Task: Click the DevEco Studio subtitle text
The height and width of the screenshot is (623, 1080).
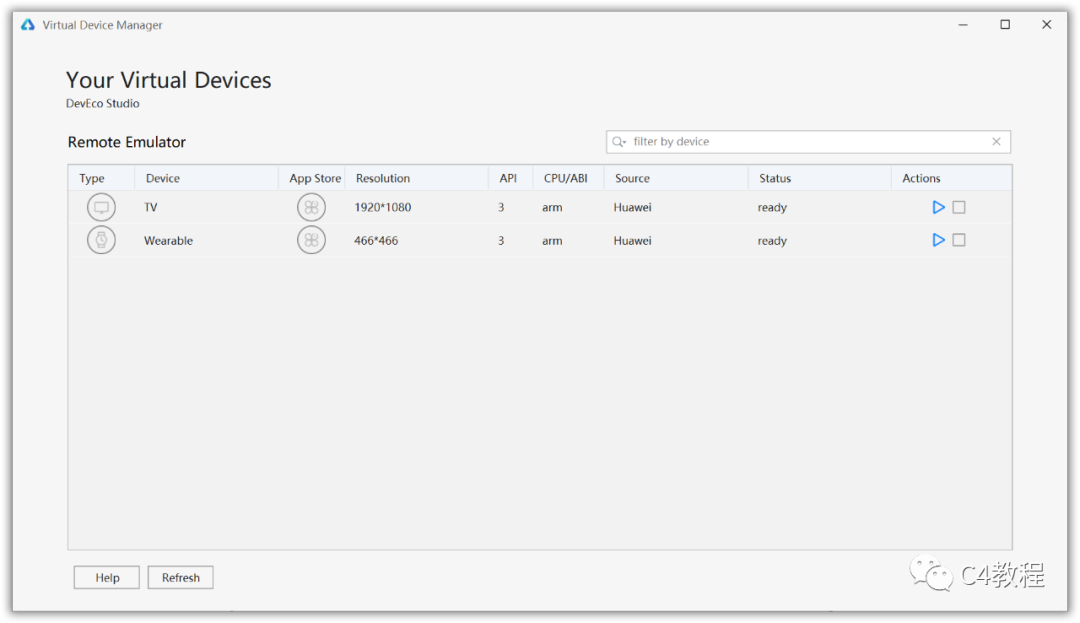Action: pos(103,103)
